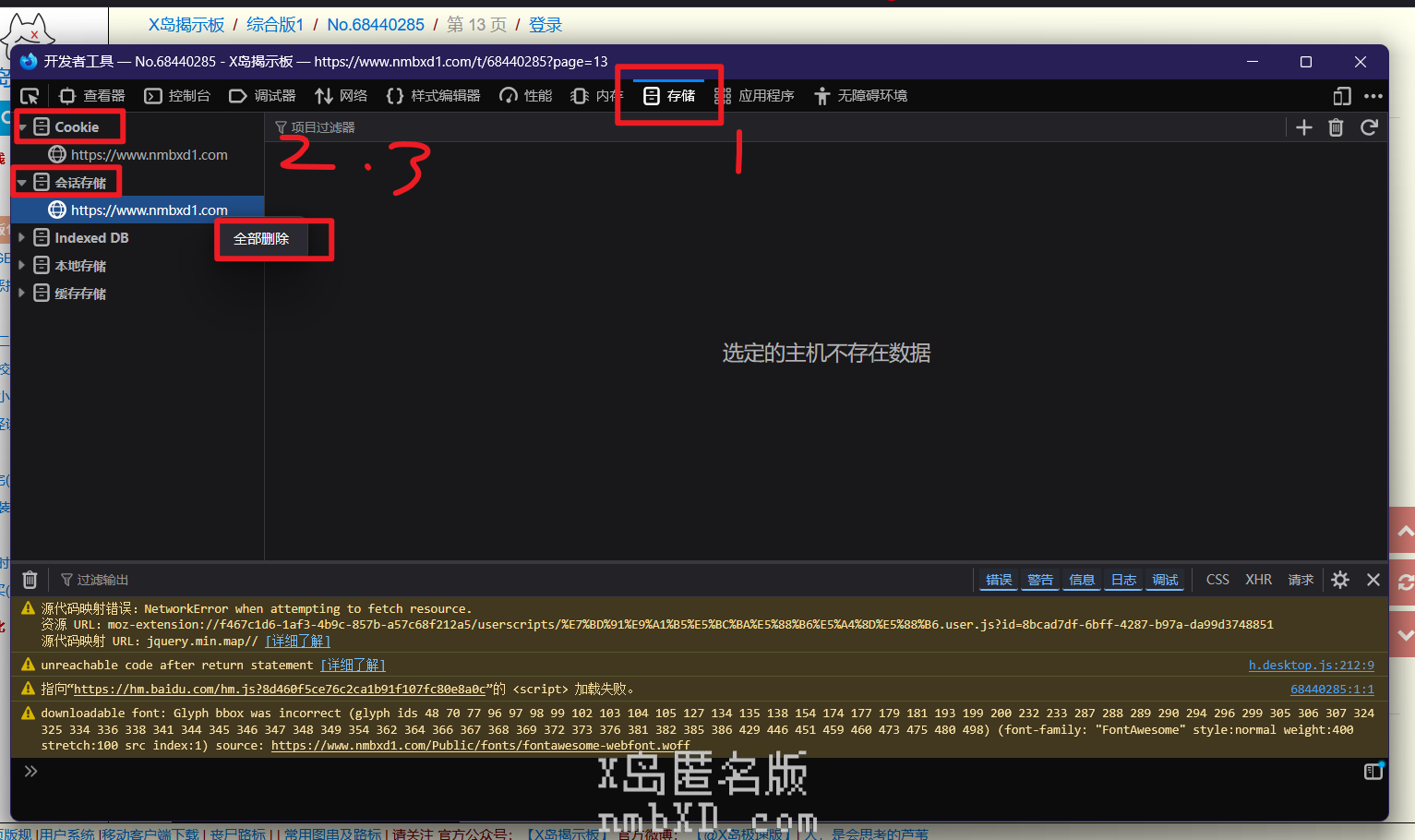Delete all storage items with trash icon

point(1336,127)
